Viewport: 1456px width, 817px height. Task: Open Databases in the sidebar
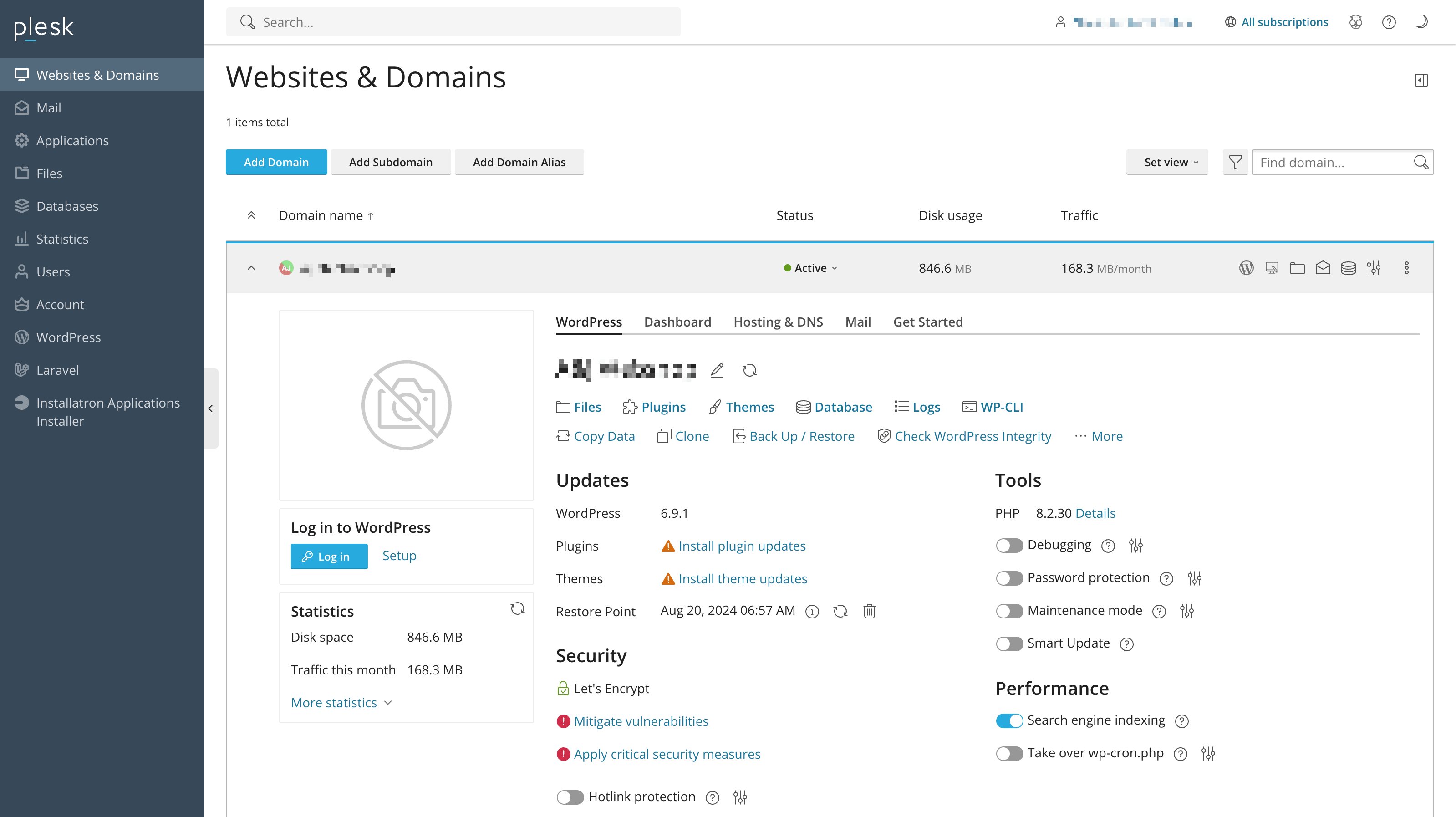(67, 206)
